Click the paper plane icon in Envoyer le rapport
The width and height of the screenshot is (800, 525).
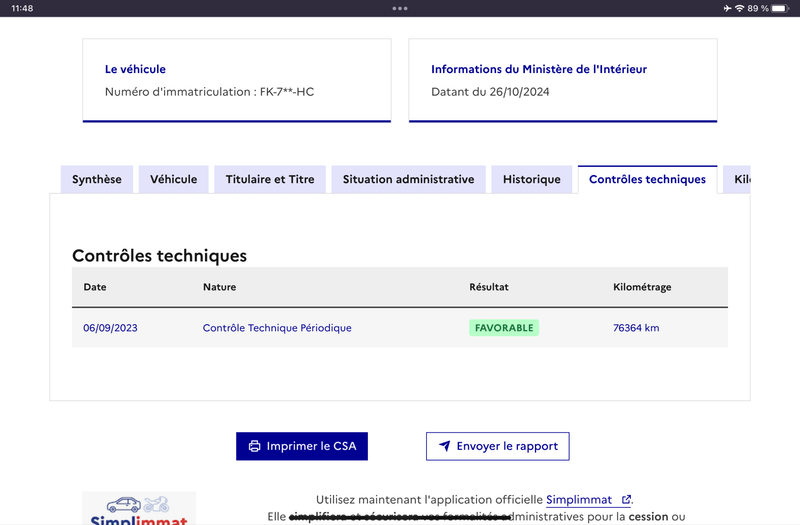(444, 446)
